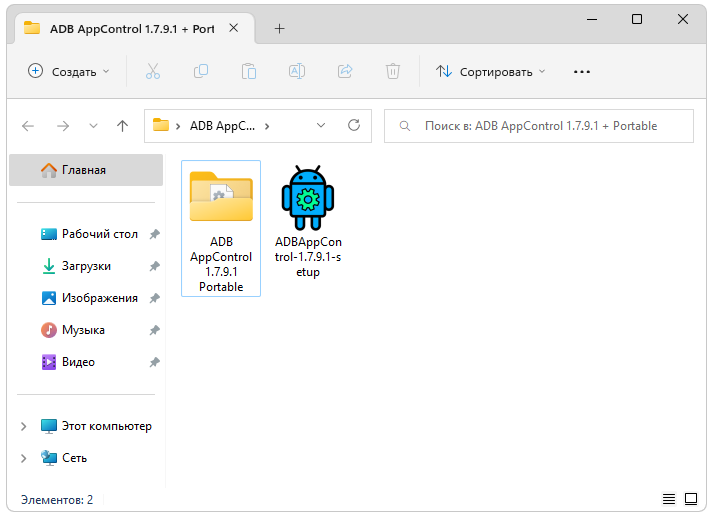Maximize the Explorer window
The height and width of the screenshot is (516, 709).
pos(637,19)
